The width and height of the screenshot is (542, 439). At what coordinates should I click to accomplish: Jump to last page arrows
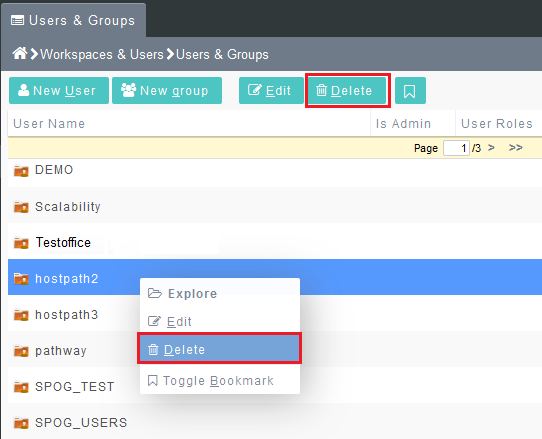click(x=515, y=148)
